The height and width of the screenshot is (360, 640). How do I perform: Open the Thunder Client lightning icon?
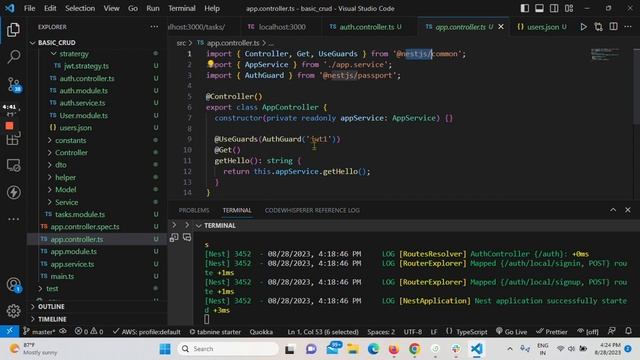13,192
